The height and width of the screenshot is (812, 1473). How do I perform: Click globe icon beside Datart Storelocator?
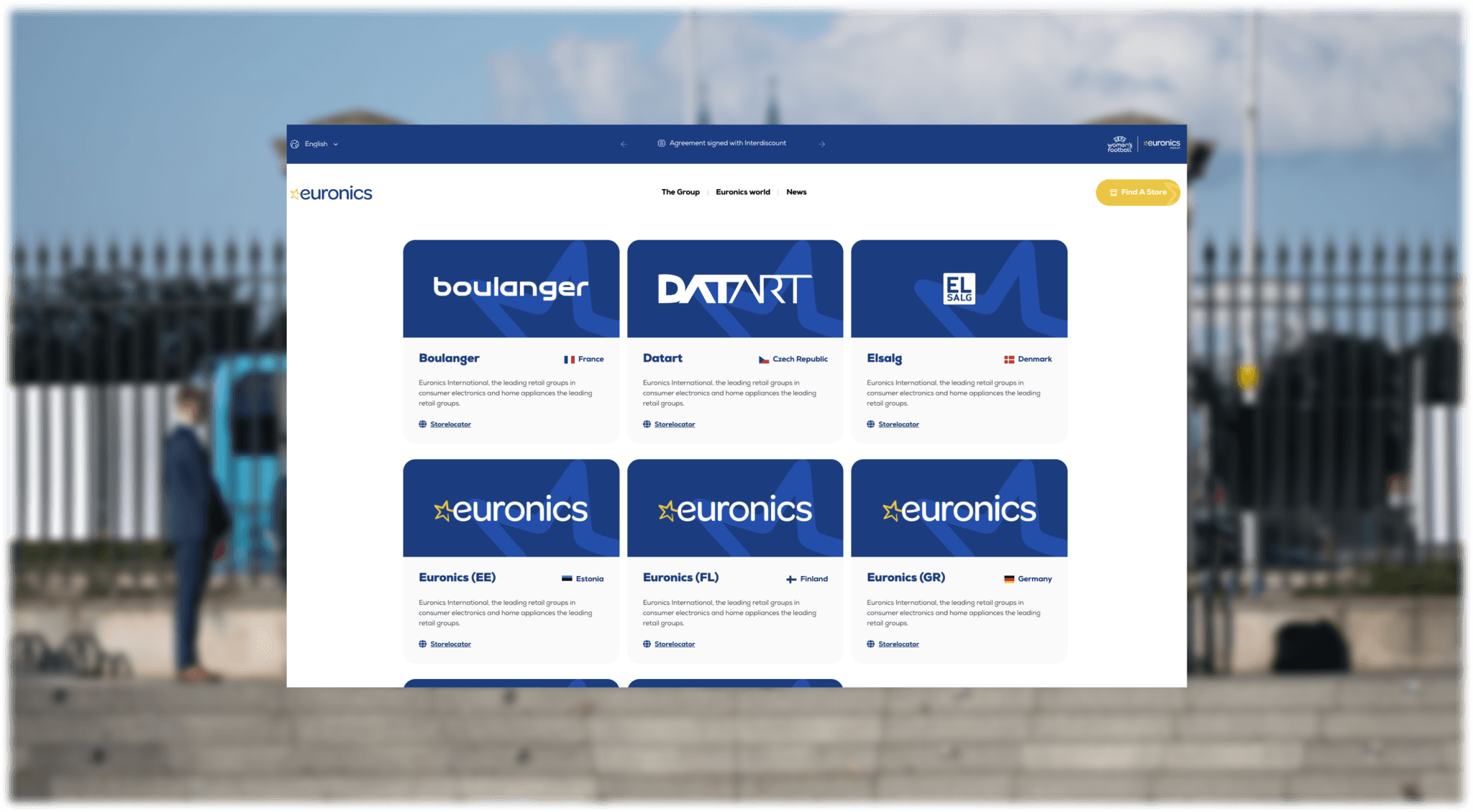(x=647, y=424)
